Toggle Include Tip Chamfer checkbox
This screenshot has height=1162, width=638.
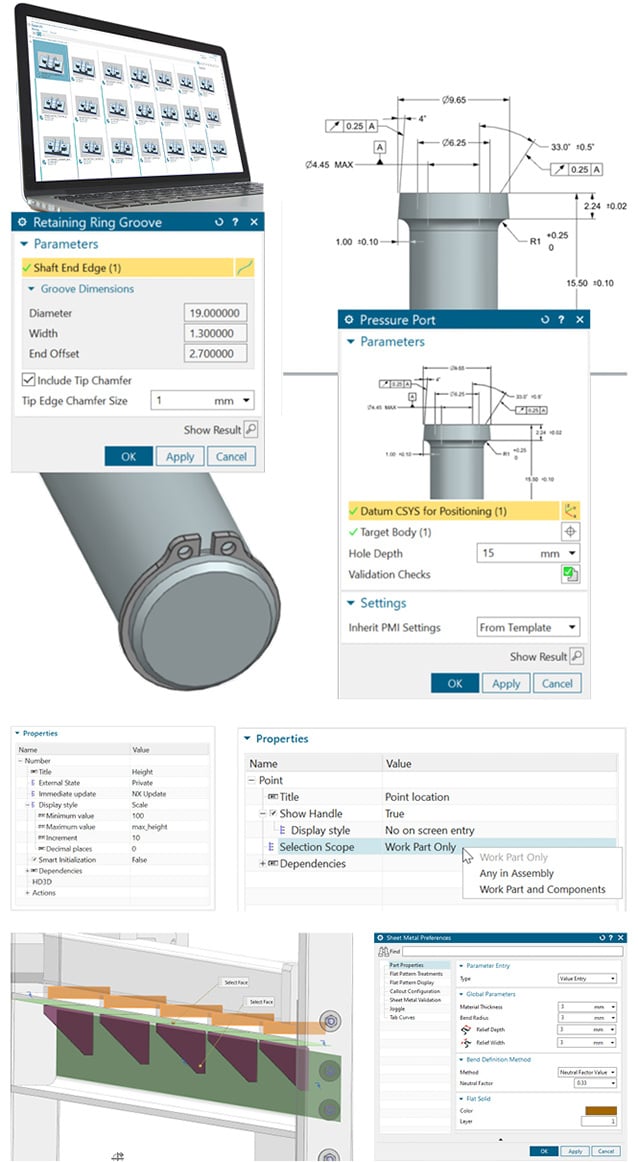pos(28,380)
